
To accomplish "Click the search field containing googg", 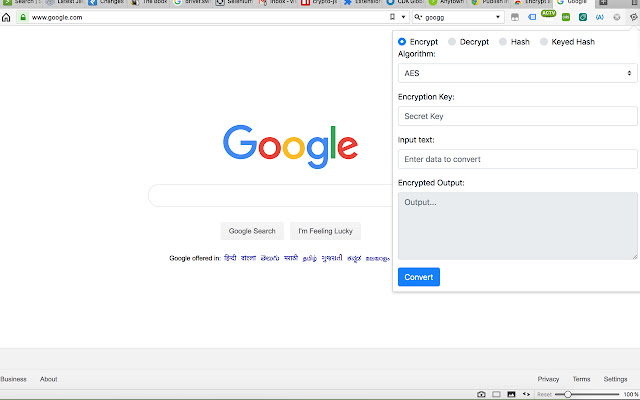I will [x=457, y=17].
